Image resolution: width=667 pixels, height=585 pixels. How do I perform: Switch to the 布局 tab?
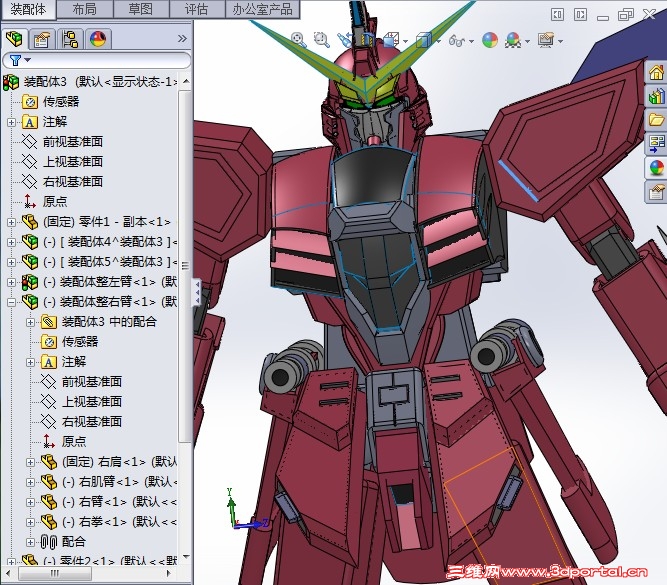point(85,9)
